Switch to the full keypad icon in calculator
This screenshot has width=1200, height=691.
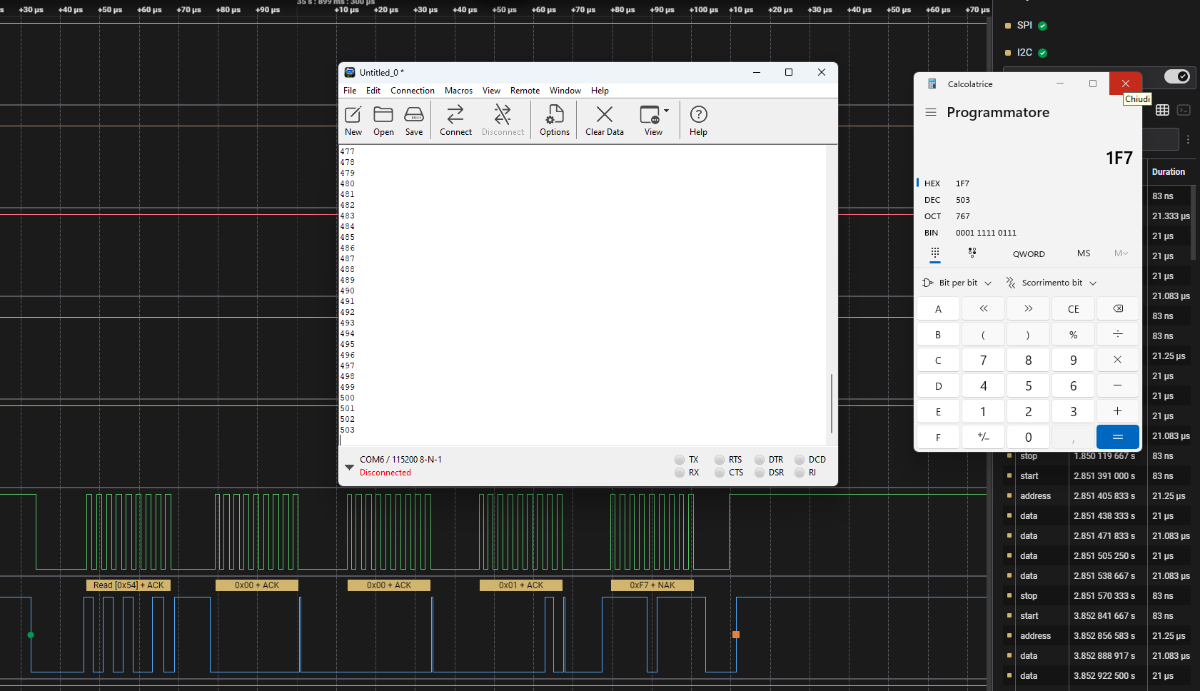[x=935, y=253]
